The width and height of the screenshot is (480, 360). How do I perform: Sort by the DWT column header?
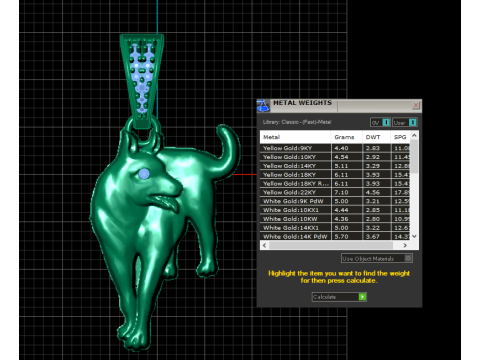[376, 137]
